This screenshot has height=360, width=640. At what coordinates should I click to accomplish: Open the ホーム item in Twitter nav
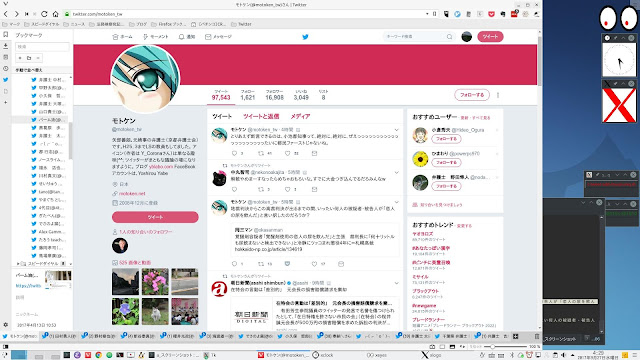point(122,37)
